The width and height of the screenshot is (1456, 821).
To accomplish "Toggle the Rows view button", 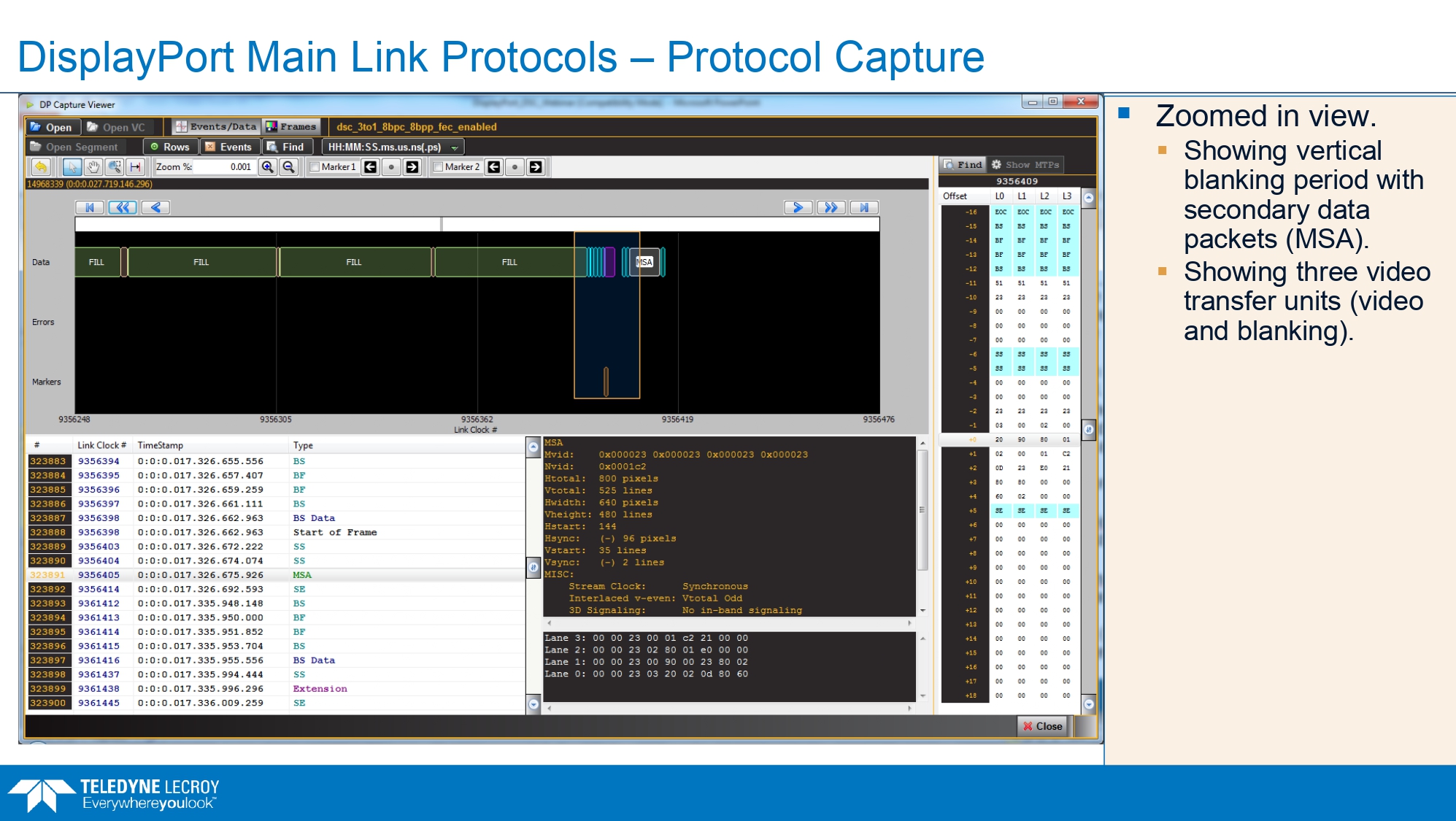I will pos(169,147).
